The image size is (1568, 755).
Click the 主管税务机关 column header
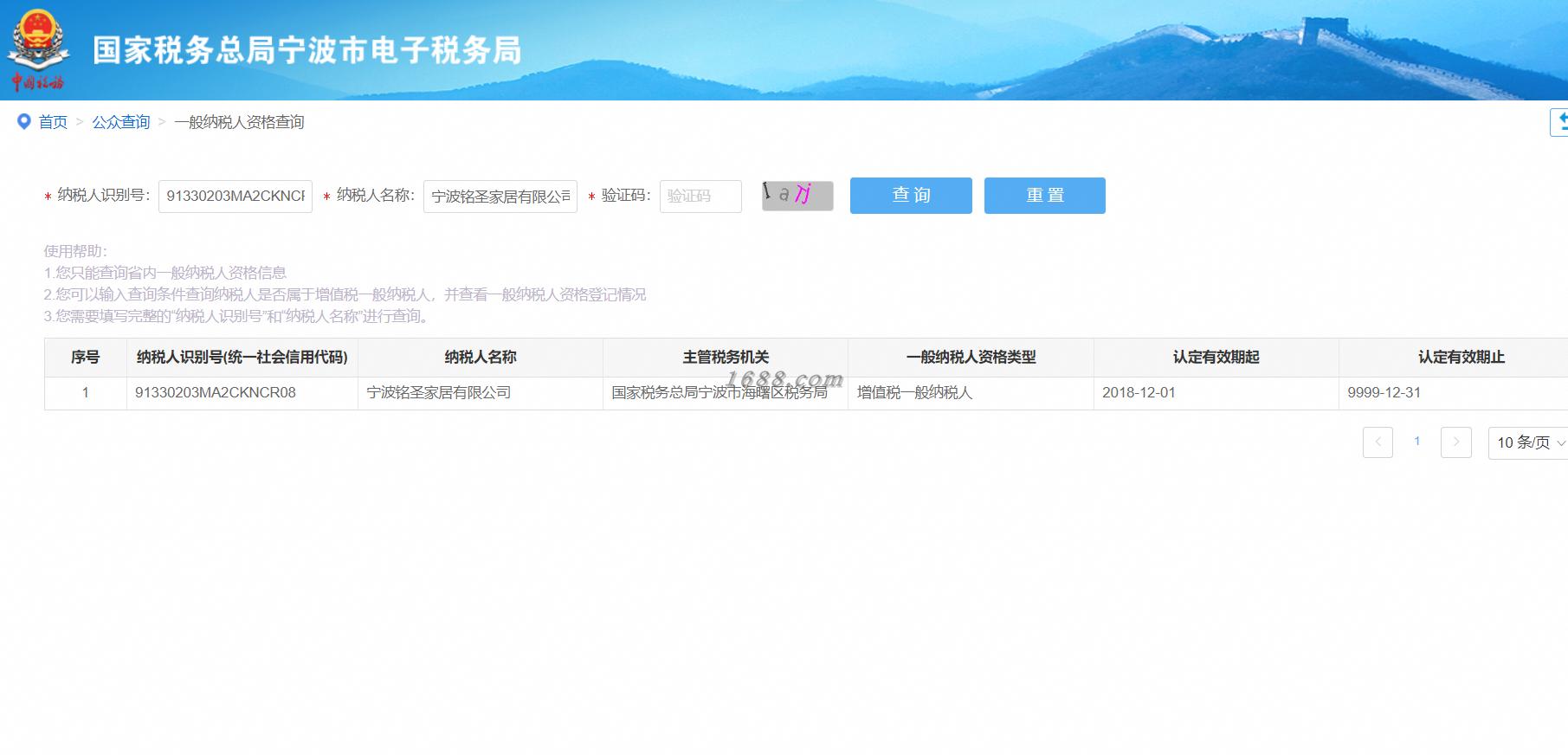[x=726, y=358]
